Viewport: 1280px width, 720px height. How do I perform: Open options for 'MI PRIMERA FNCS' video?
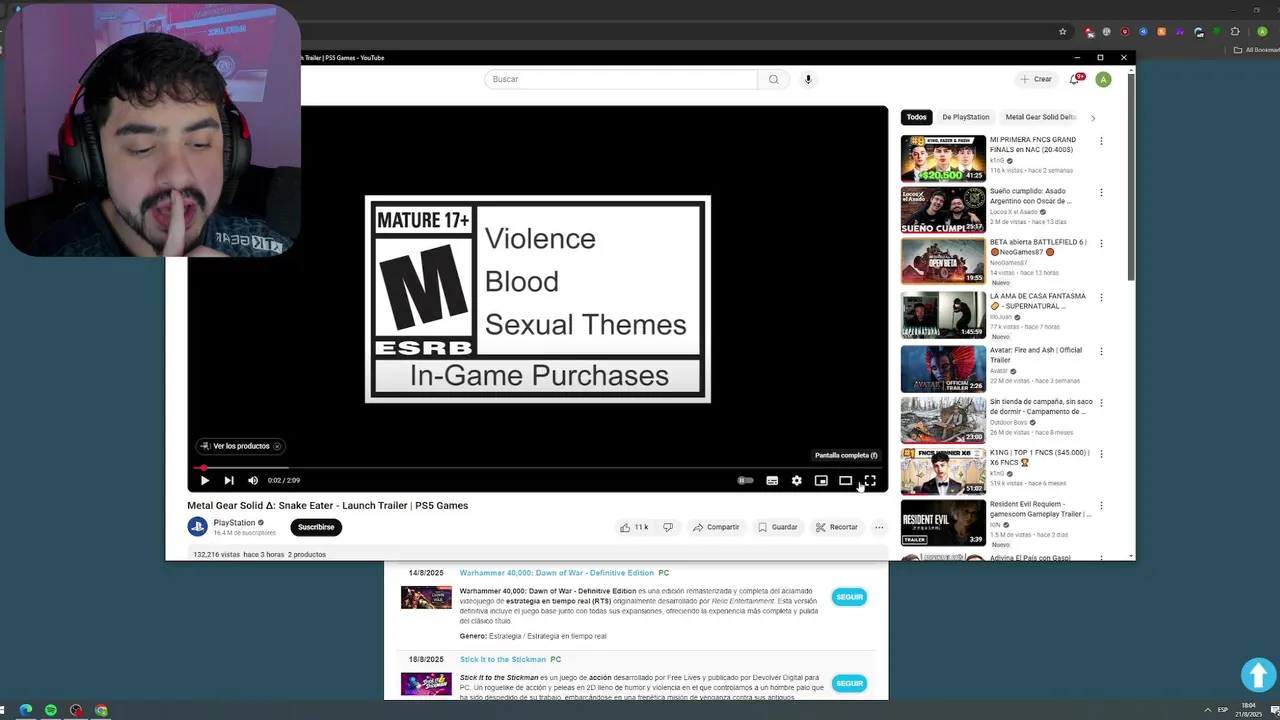[x=1101, y=141]
